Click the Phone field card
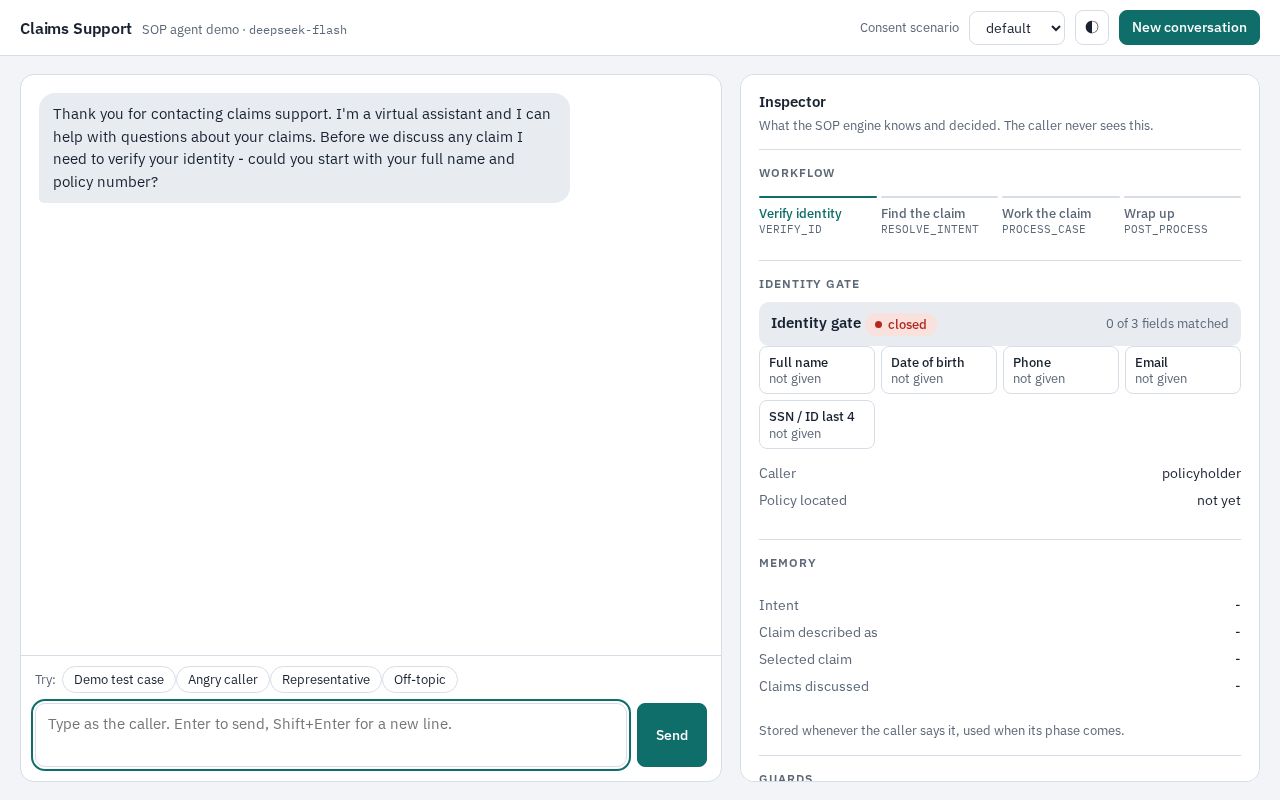This screenshot has width=1280, height=800. [1061, 370]
